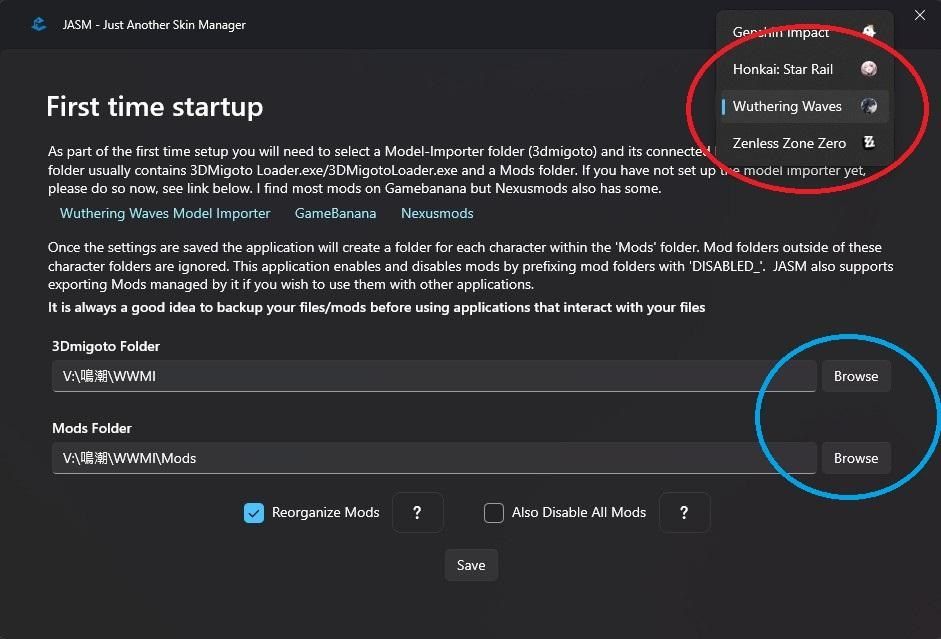Click the Honkai: Star Rail game icon
Screen dimensions: 941x639
(869, 69)
